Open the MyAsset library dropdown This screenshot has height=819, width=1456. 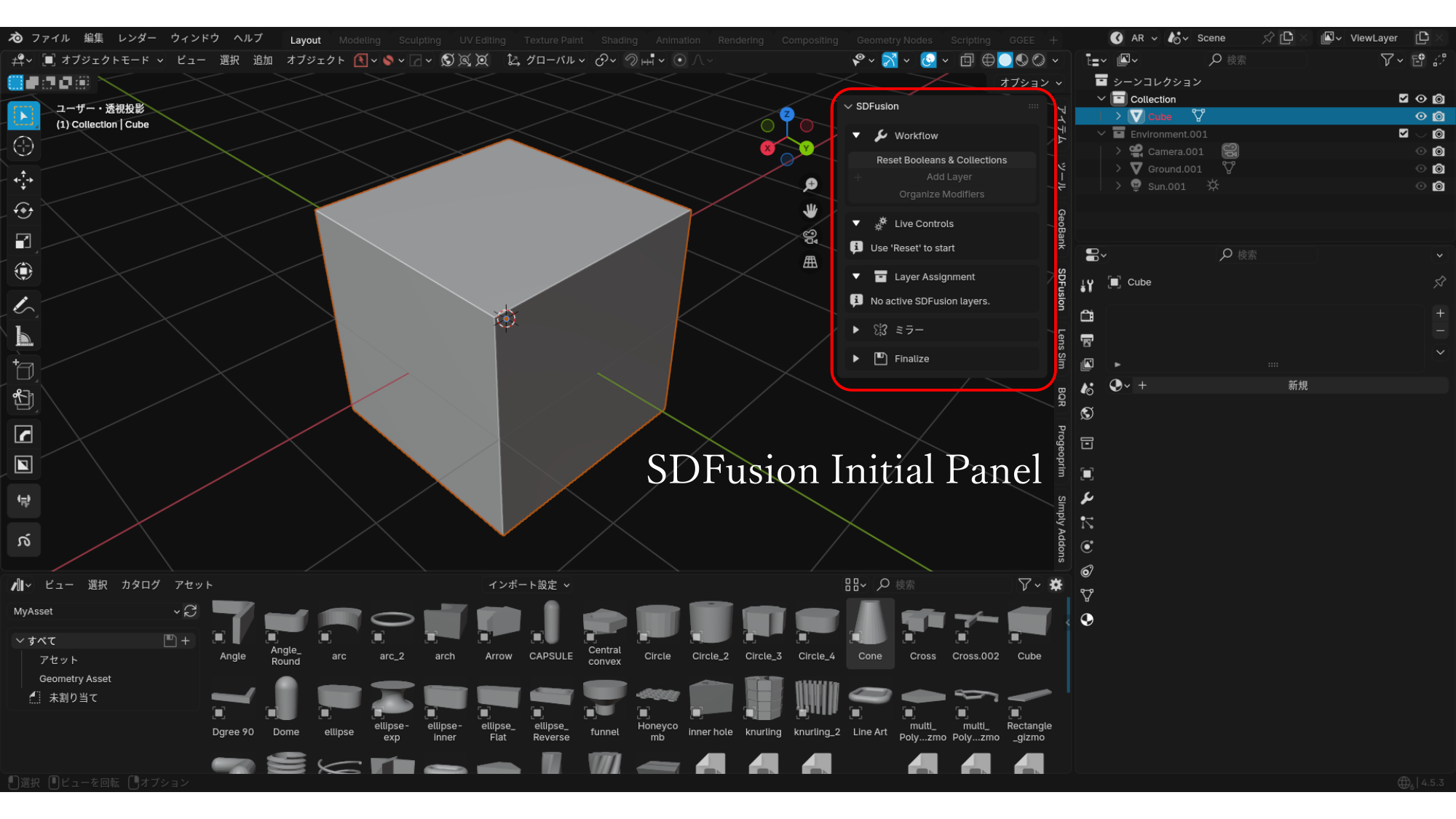click(x=96, y=612)
